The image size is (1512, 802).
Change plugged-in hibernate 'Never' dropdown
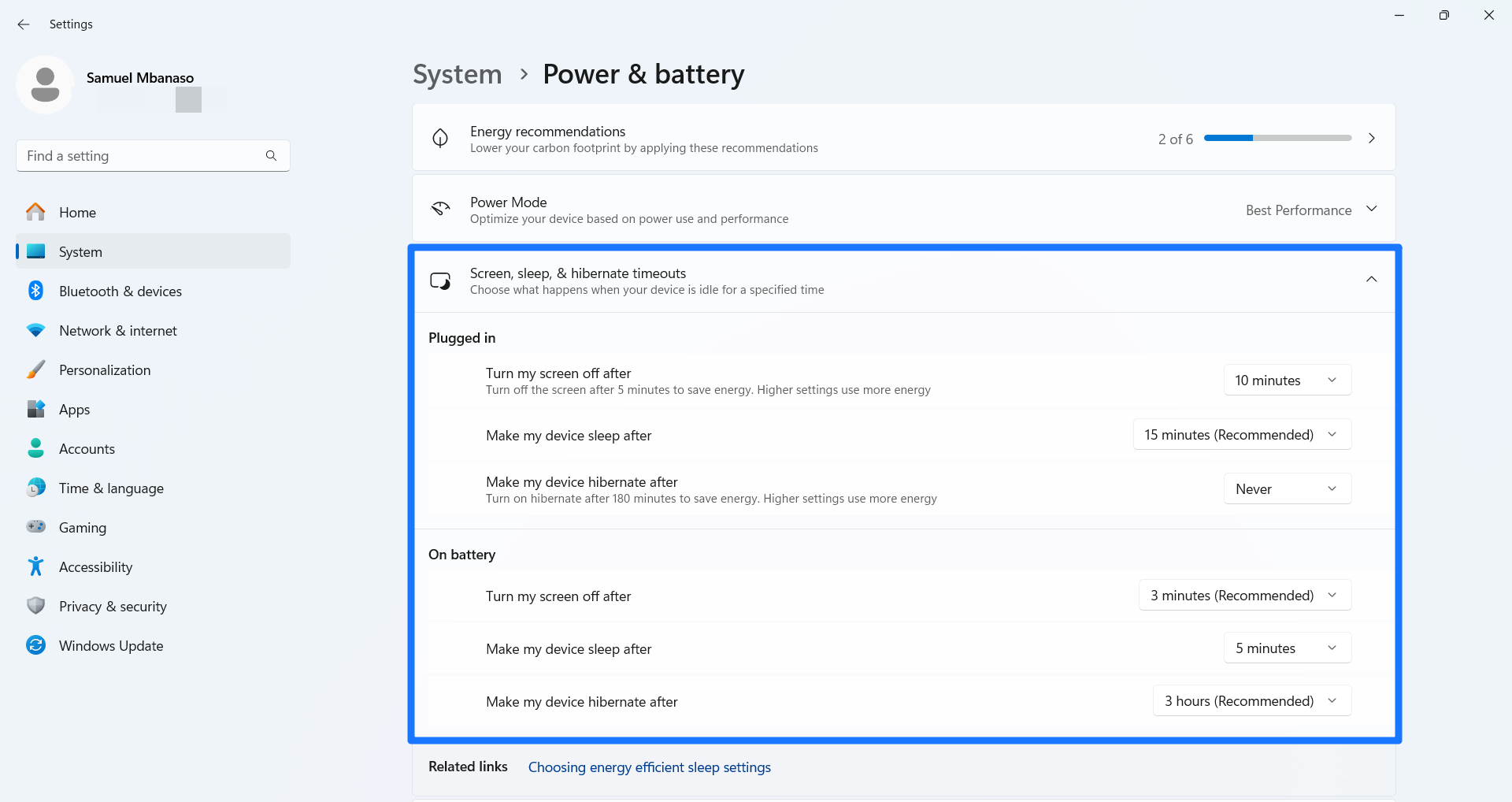click(x=1287, y=488)
